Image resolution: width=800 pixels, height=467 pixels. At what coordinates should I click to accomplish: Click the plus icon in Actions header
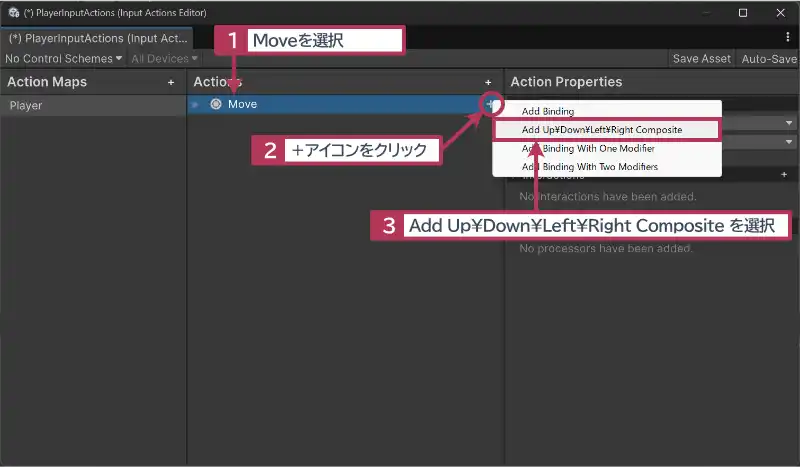point(488,82)
